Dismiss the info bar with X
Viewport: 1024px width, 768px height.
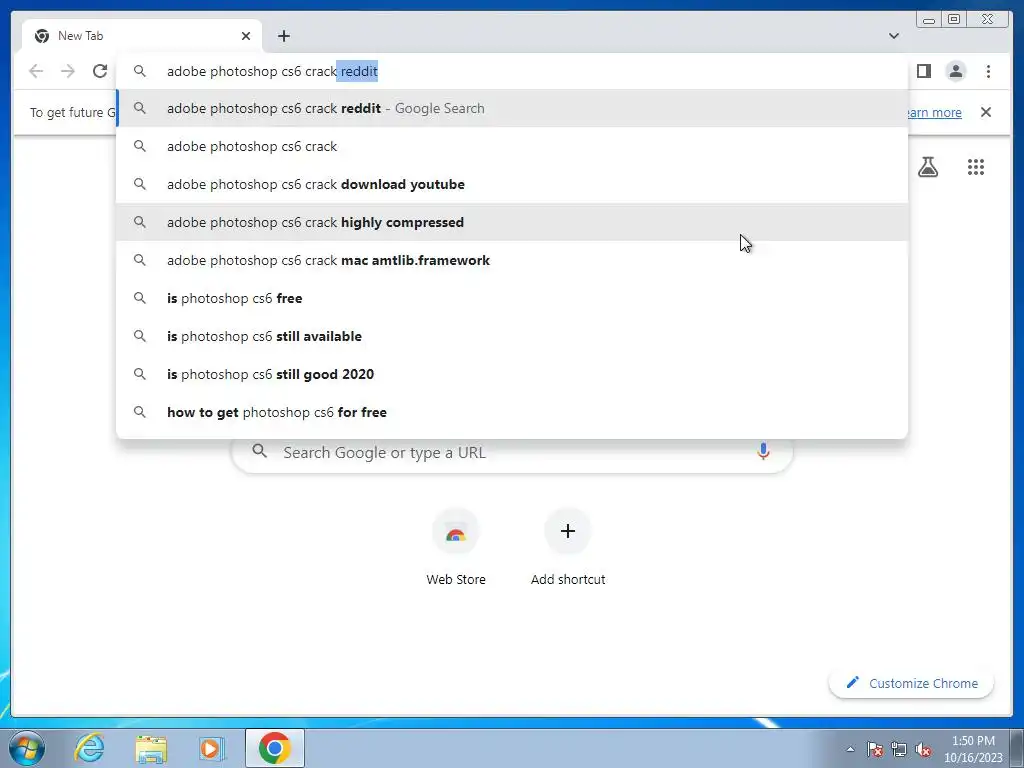[986, 112]
